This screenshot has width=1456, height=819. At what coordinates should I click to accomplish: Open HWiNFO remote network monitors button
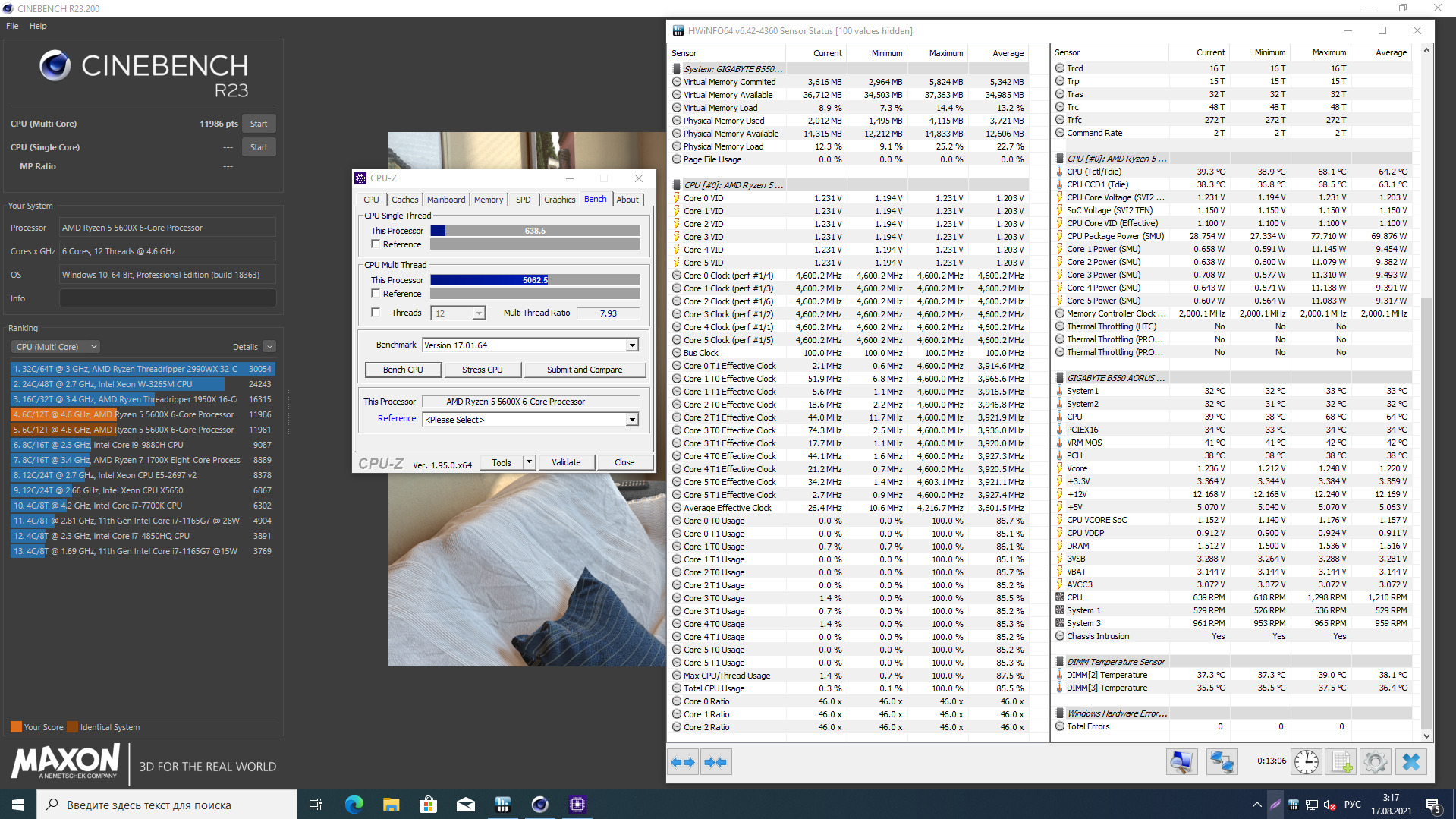[x=1222, y=762]
